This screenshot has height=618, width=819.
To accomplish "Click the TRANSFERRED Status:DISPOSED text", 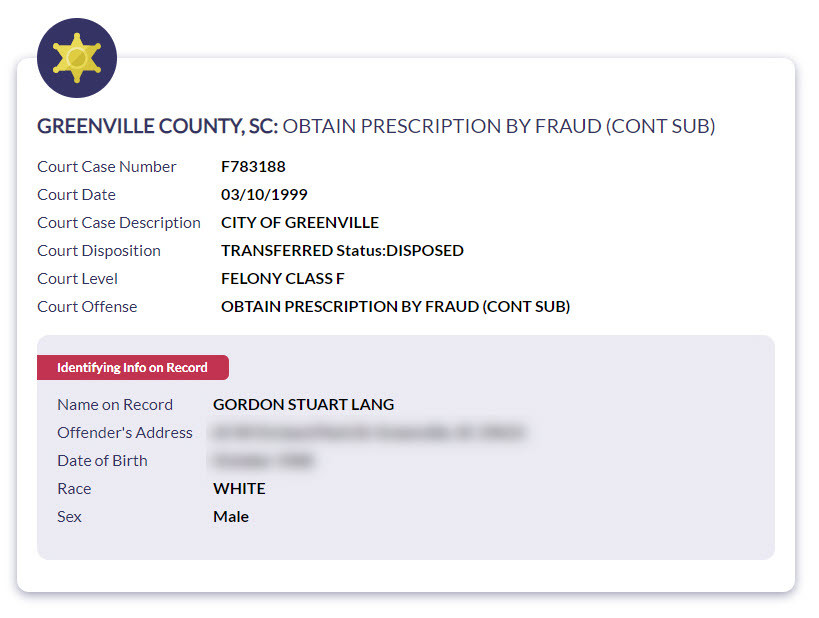I will pos(342,251).
